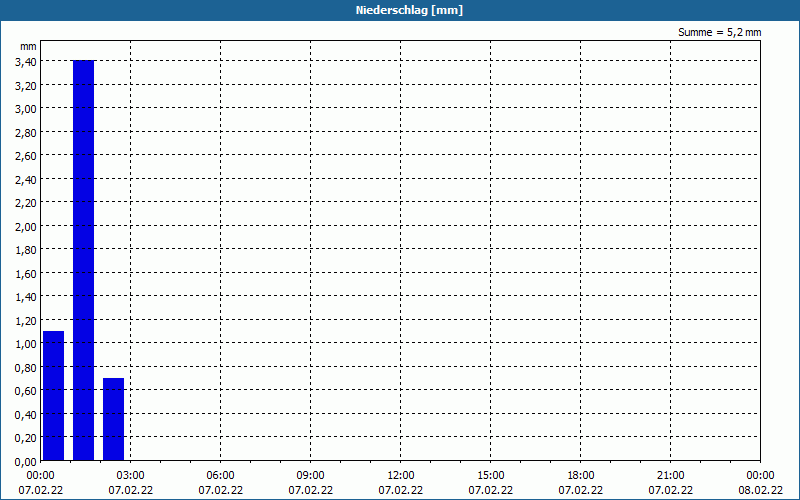This screenshot has height=500, width=800.
Task: Click the 1,80 y-axis value
Action: click(x=26, y=250)
